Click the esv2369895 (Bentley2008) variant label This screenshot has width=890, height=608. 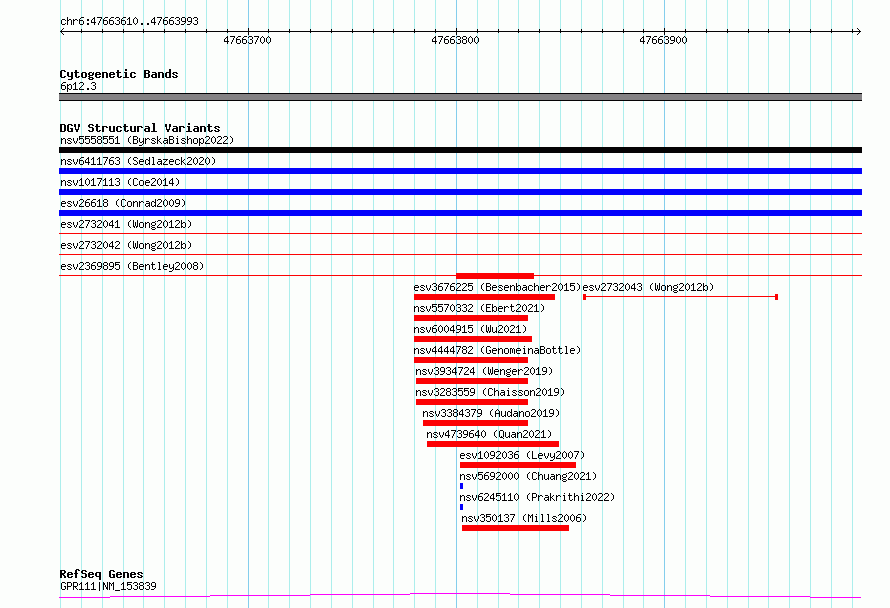(x=132, y=266)
